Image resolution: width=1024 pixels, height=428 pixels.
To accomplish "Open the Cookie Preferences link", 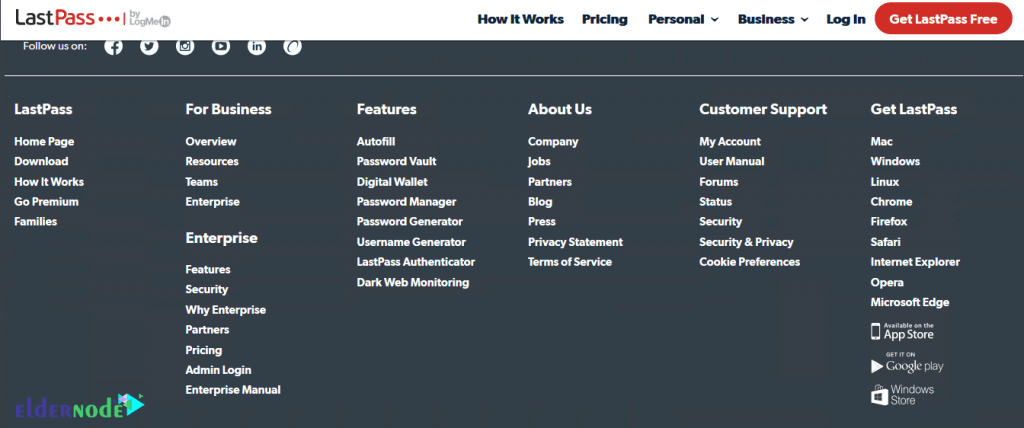I will click(750, 262).
